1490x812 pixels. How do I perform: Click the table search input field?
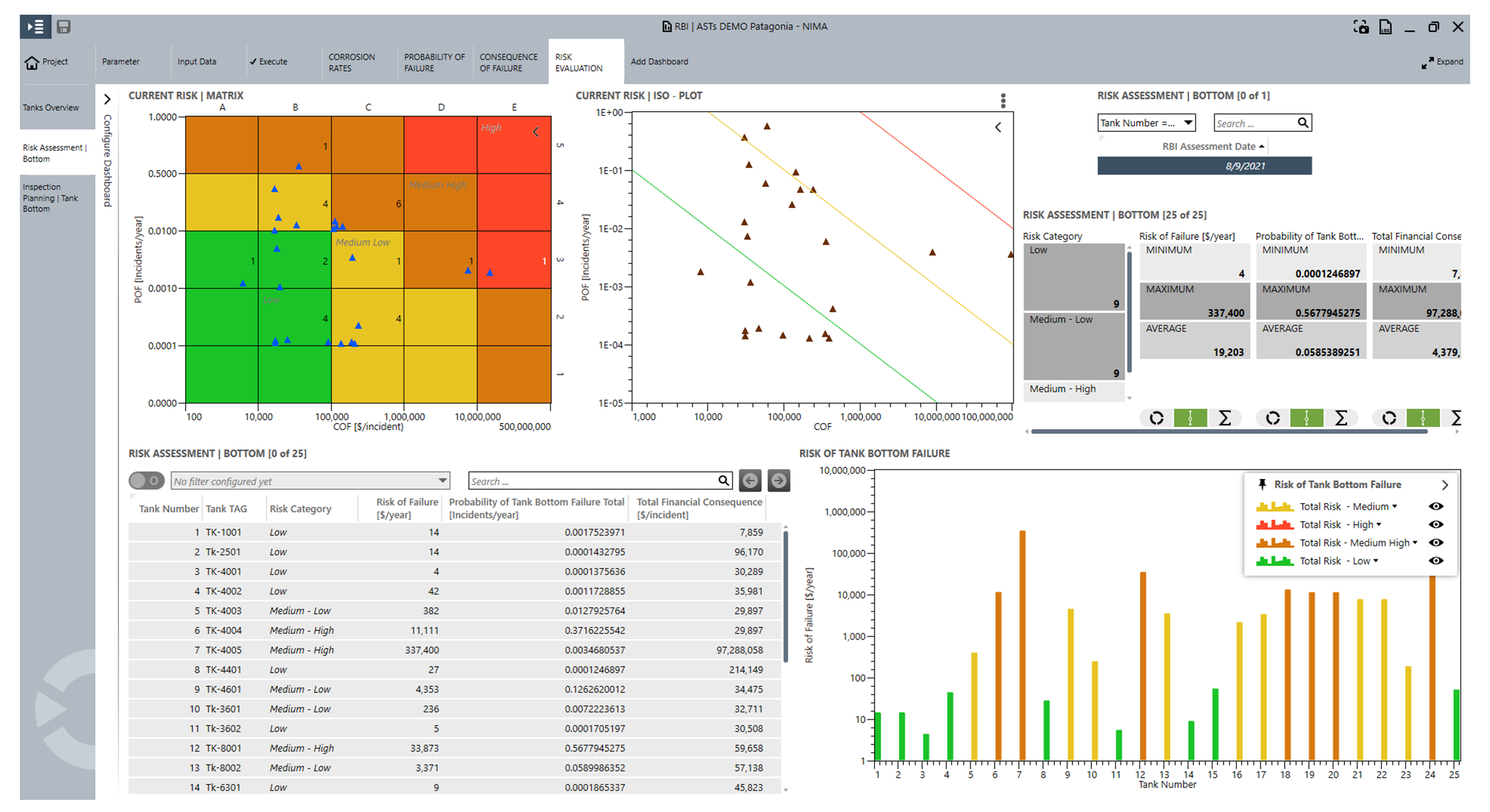point(593,481)
